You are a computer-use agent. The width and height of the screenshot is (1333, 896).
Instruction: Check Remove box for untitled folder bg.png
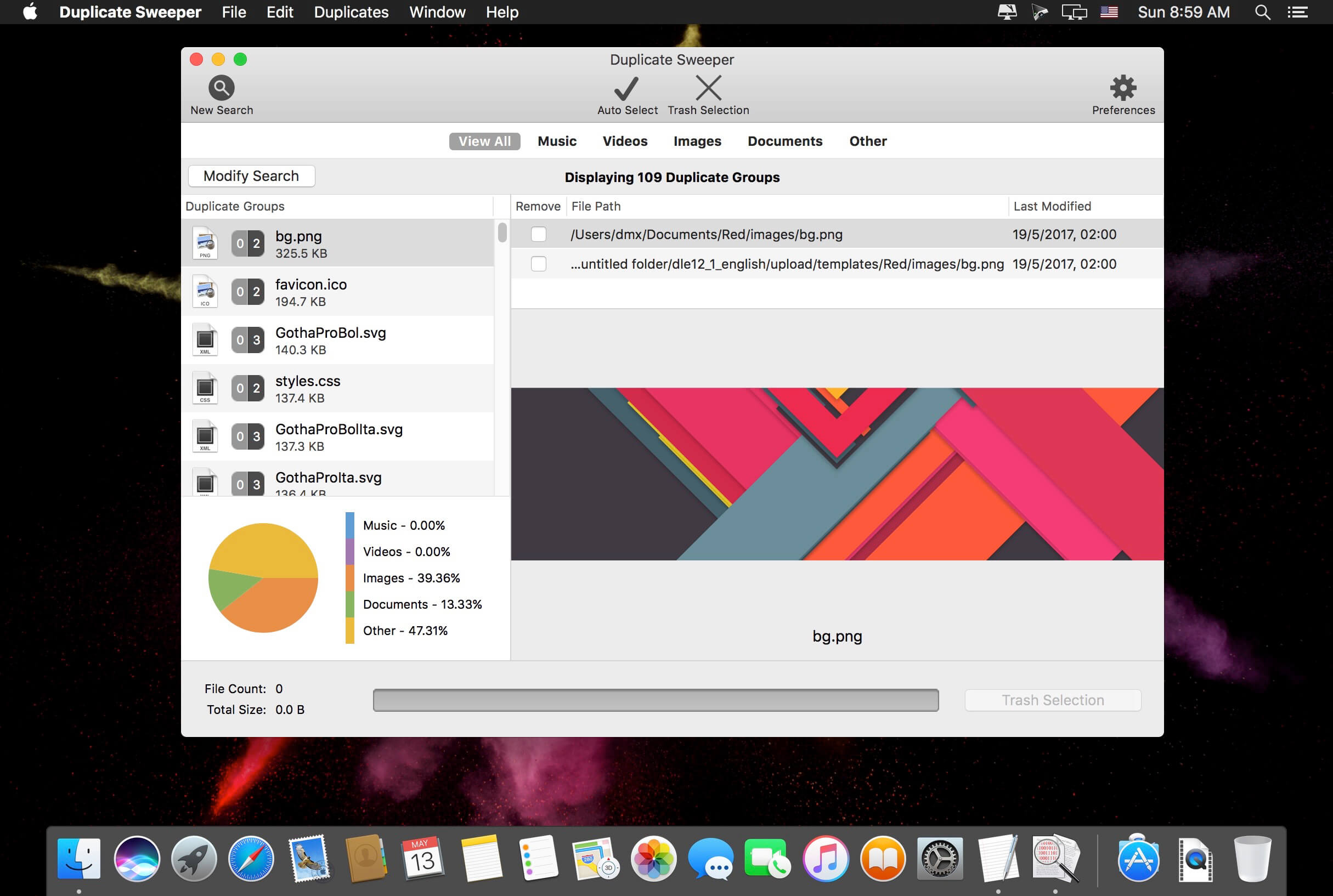click(538, 264)
